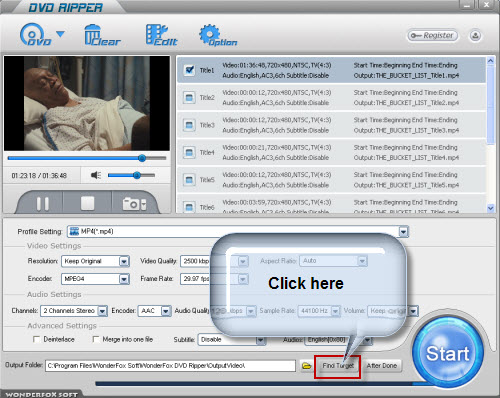Take a snapshot with the camera icon
The height and width of the screenshot is (398, 500).
pos(134,204)
